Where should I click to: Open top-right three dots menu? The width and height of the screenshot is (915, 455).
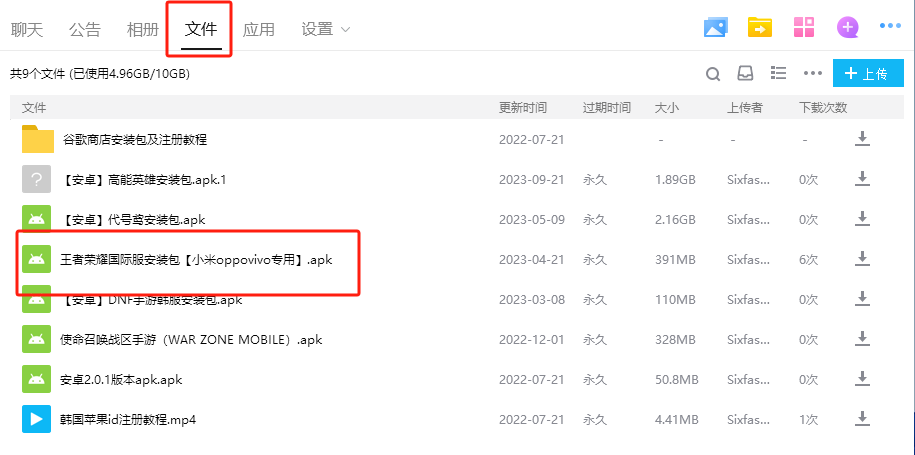click(891, 27)
